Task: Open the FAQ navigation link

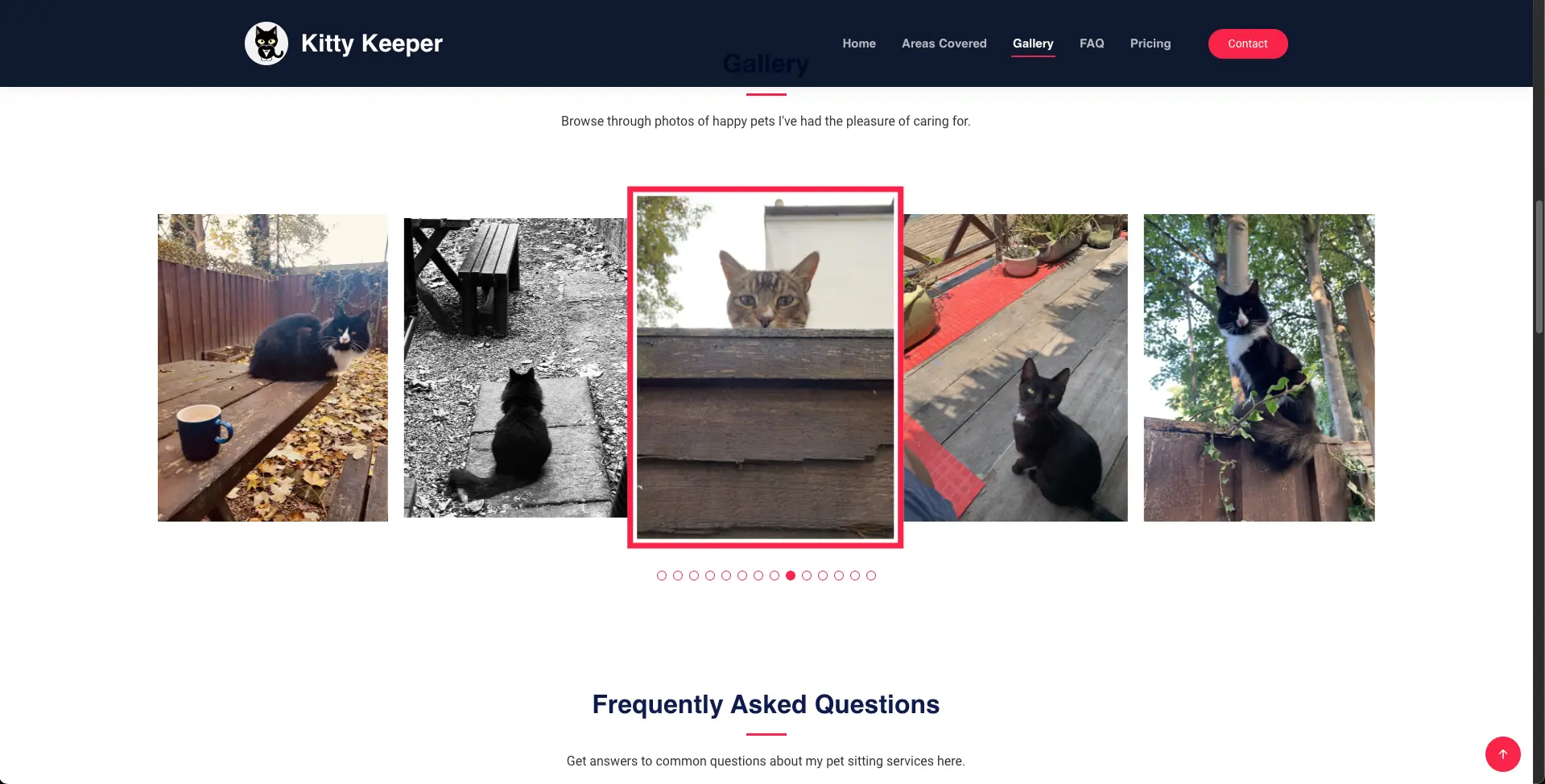Action: point(1092,43)
